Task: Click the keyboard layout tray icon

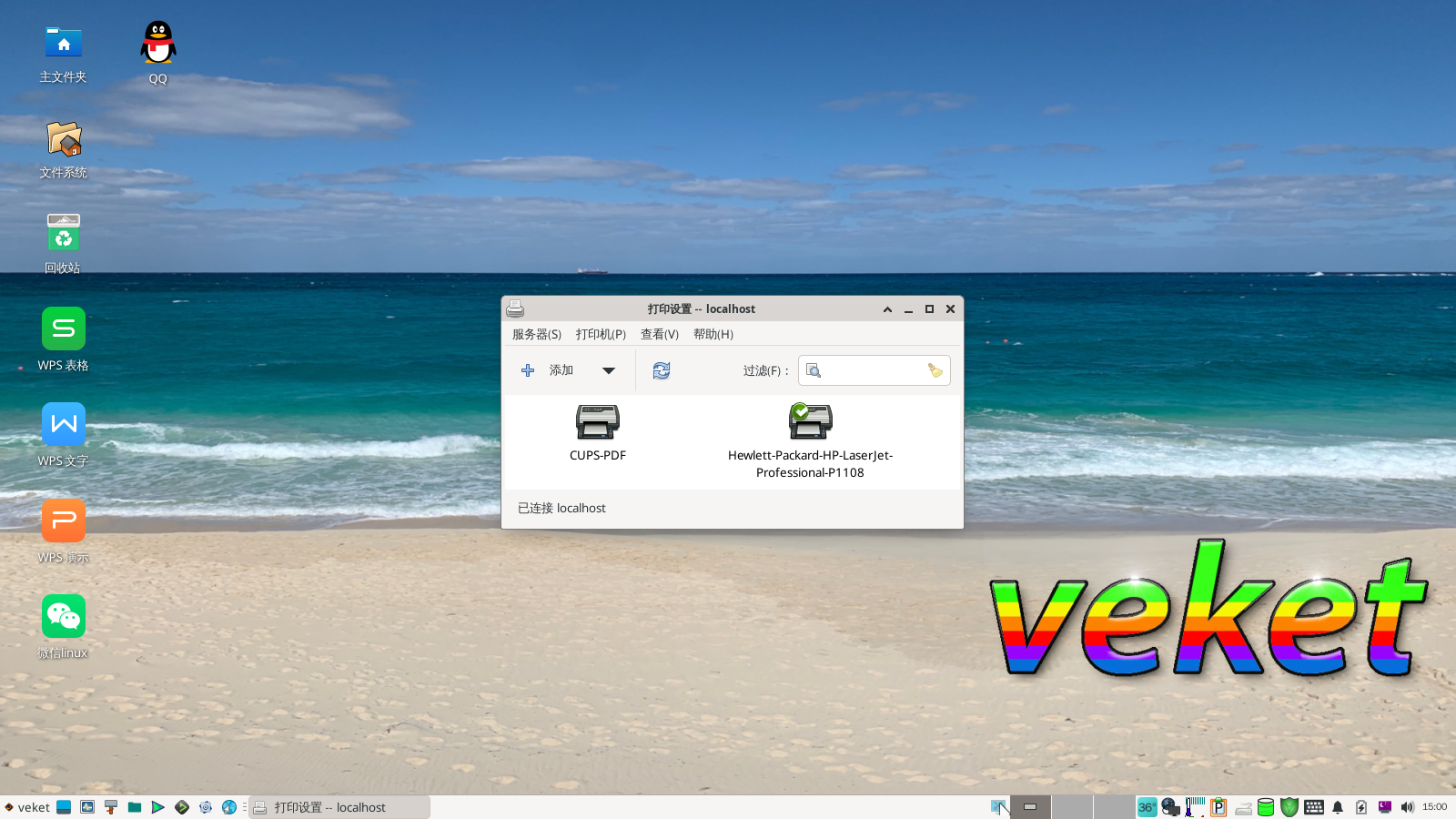Action: point(1314,807)
